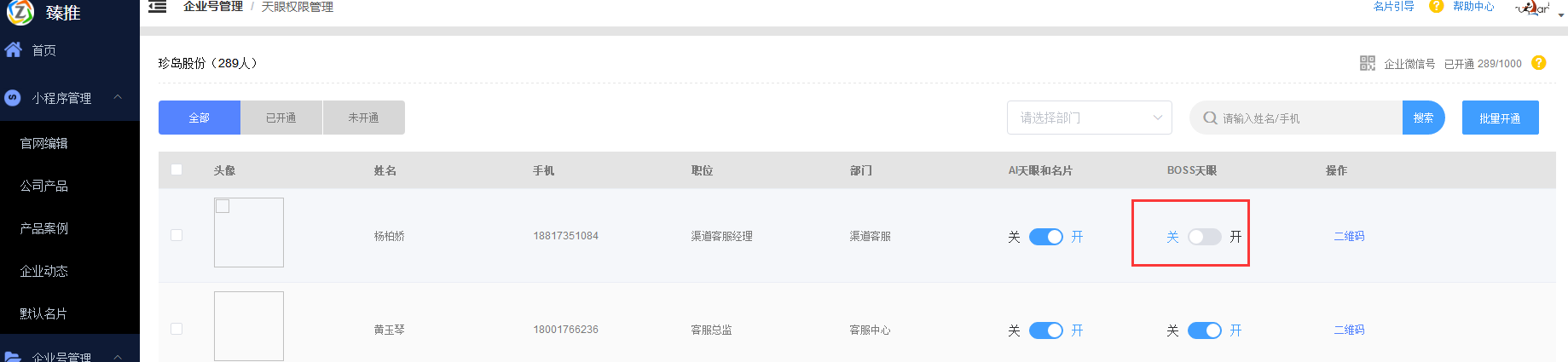Collapse the 小程序管理 menu section
The width and height of the screenshot is (1568, 362).
coord(118,97)
